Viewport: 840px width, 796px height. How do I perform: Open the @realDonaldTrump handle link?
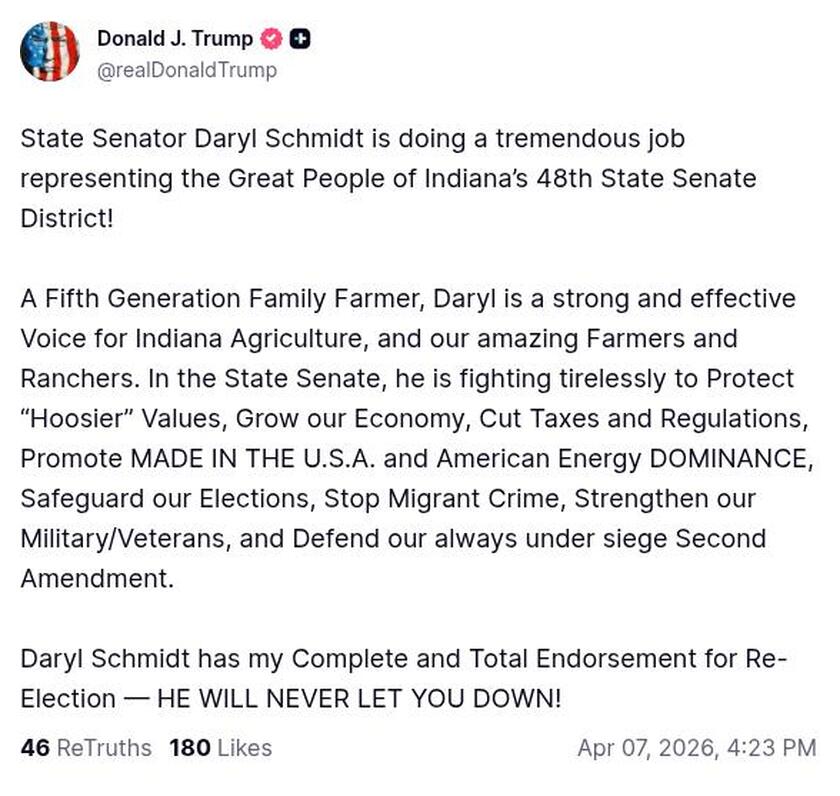186,70
